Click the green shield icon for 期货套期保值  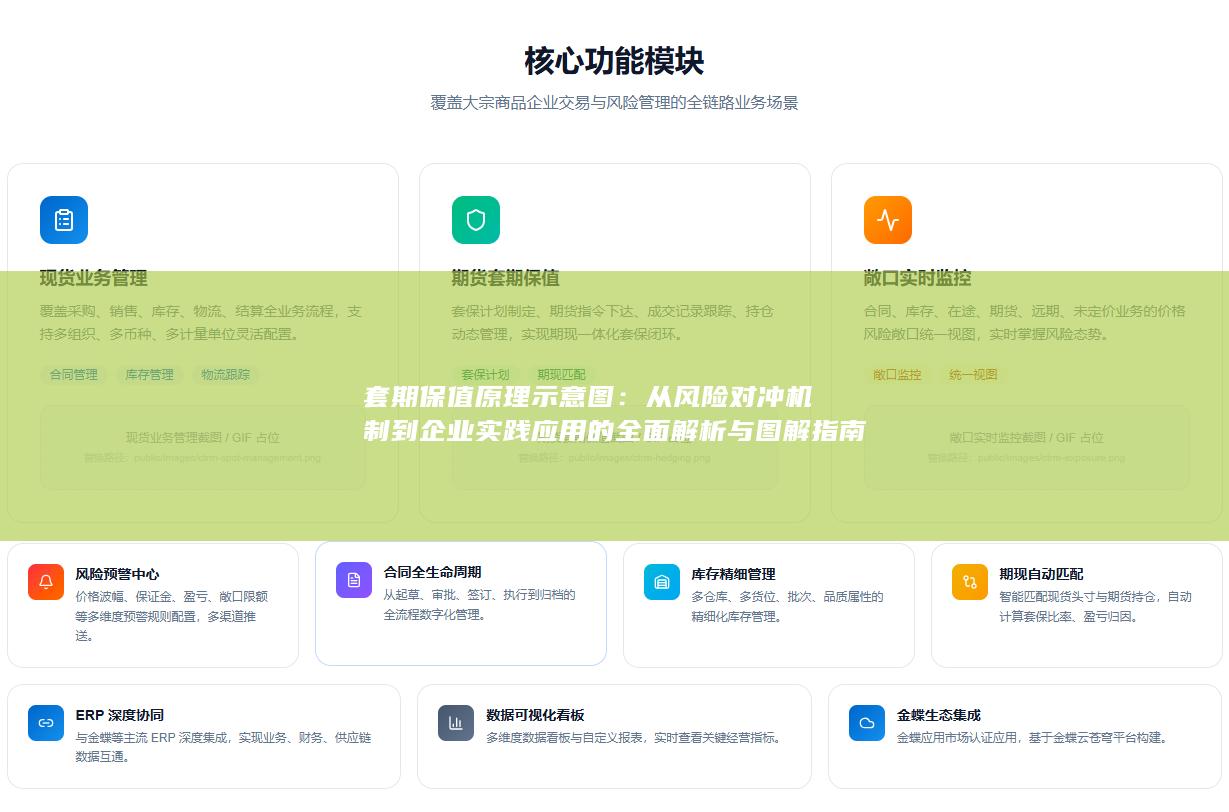tap(476, 220)
